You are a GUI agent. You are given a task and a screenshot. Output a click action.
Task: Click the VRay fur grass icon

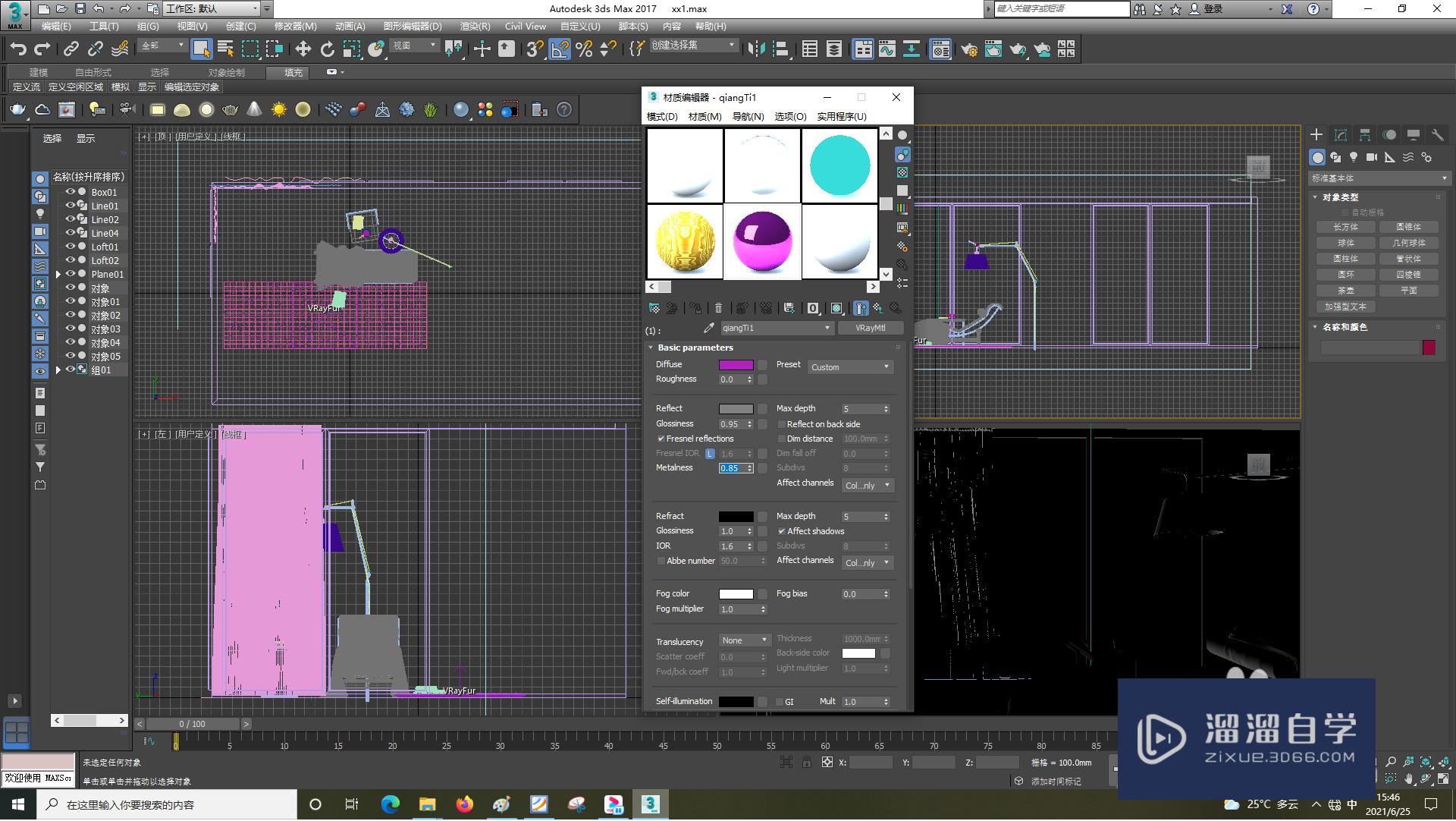coord(431,110)
